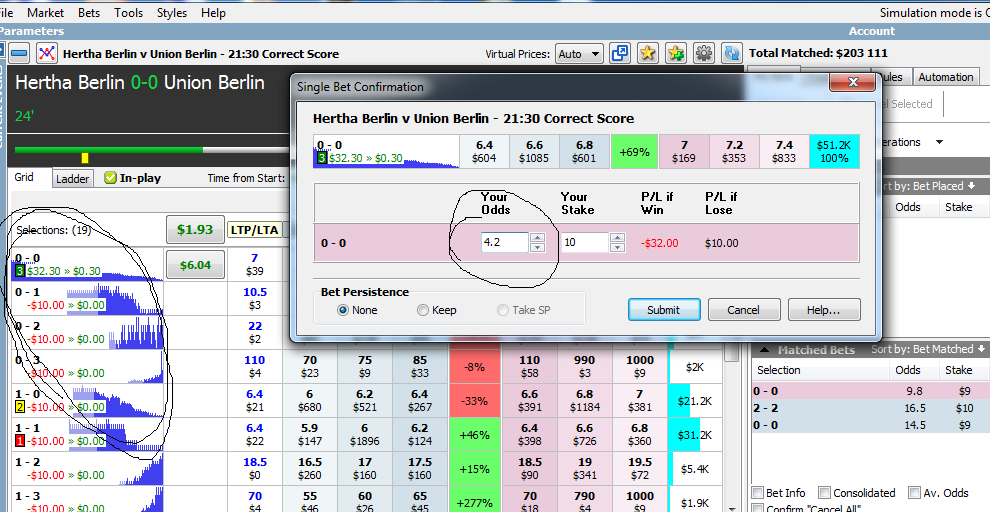
Task: Switch to the Grid tab
Action: click(x=24, y=177)
